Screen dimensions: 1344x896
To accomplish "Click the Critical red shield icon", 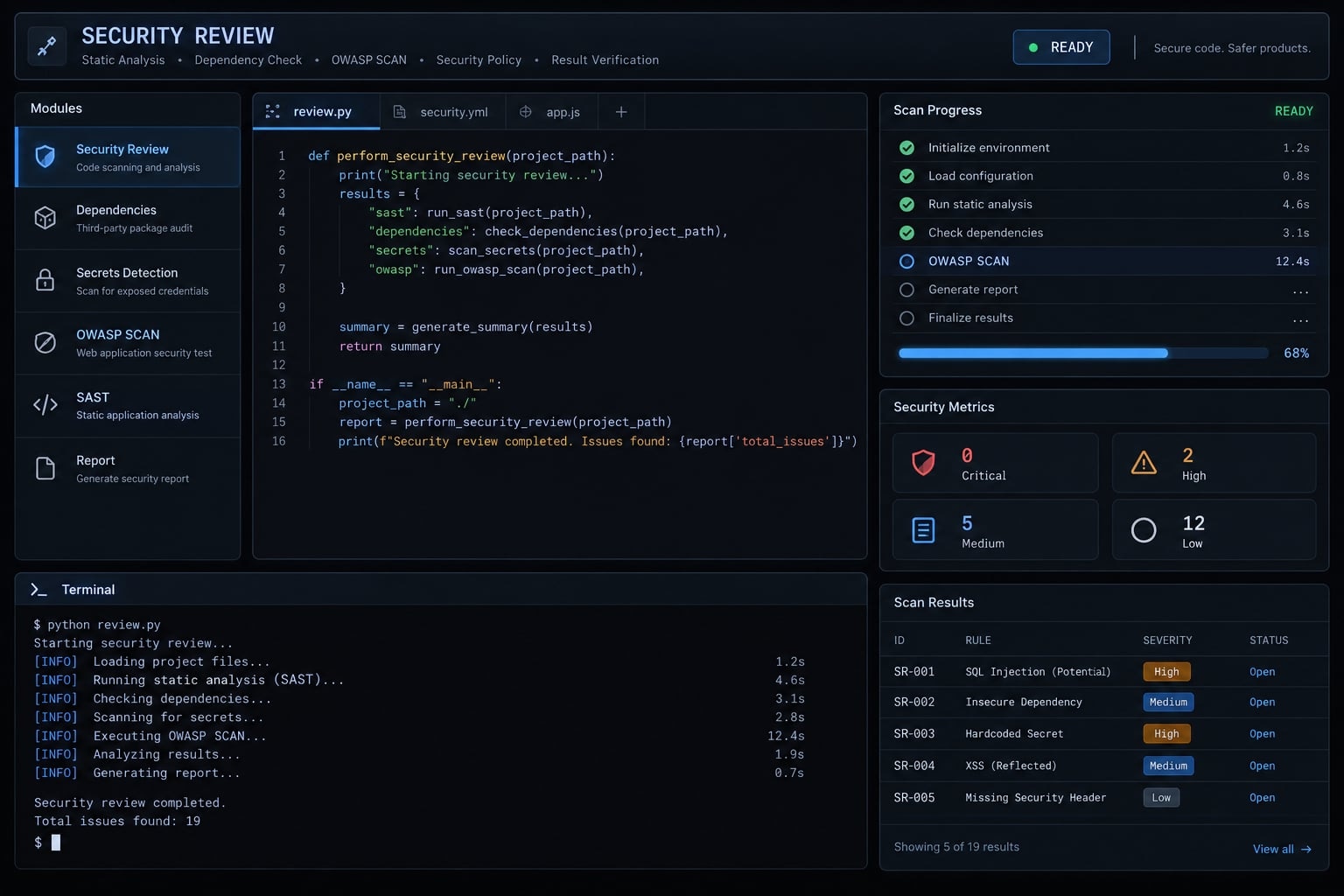I will pos(923,462).
